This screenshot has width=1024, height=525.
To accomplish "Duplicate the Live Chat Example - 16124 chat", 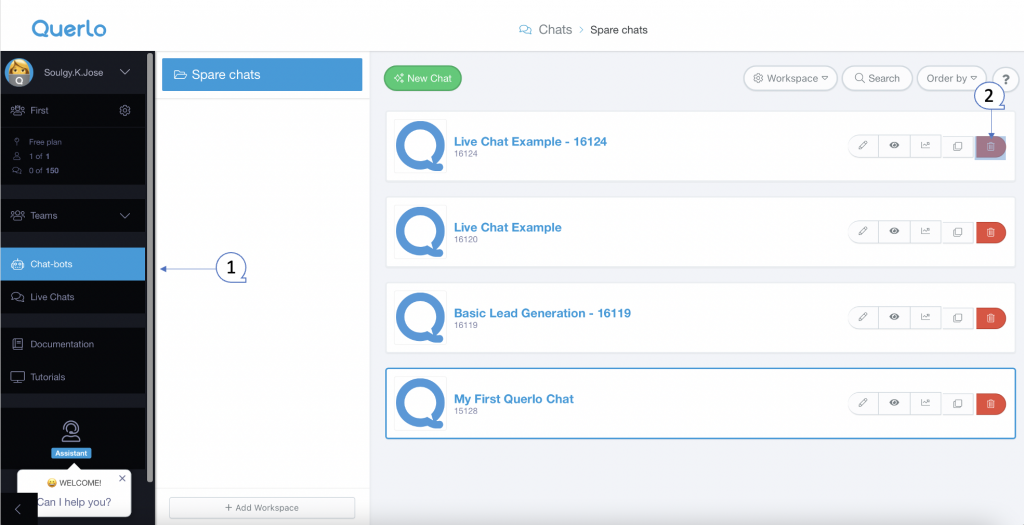I will tap(957, 146).
